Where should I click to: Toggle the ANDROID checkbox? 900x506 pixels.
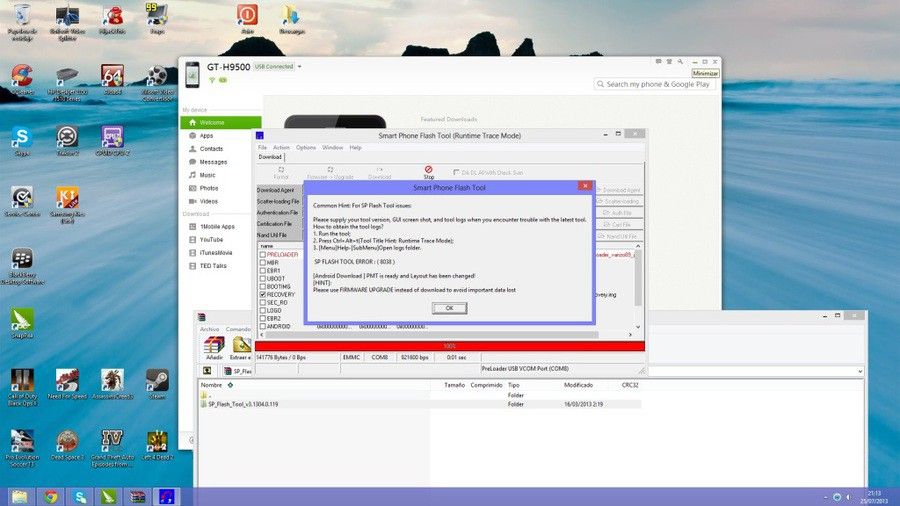pos(262,326)
